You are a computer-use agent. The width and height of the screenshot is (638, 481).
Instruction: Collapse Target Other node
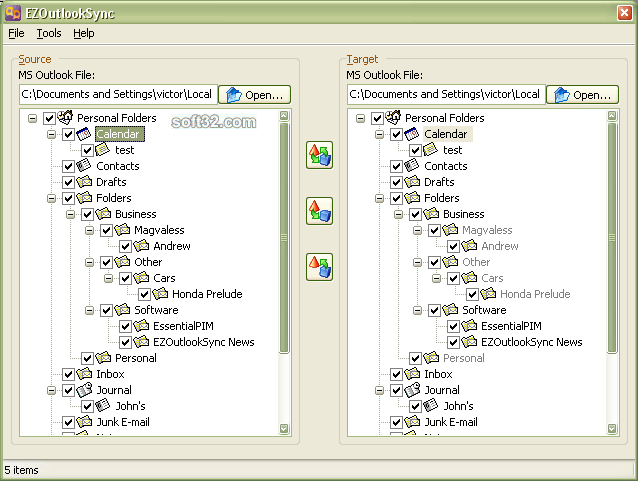(417, 262)
